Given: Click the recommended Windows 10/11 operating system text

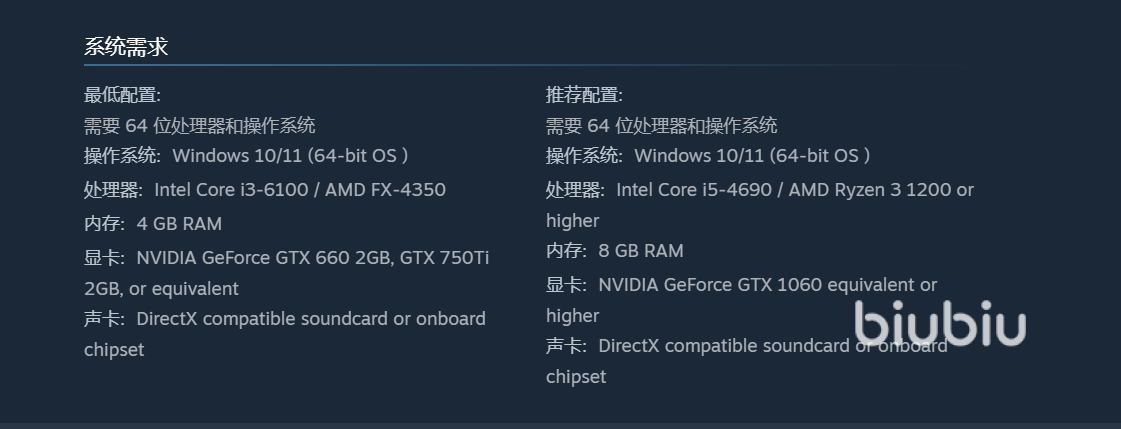Looking at the screenshot, I should (x=752, y=156).
